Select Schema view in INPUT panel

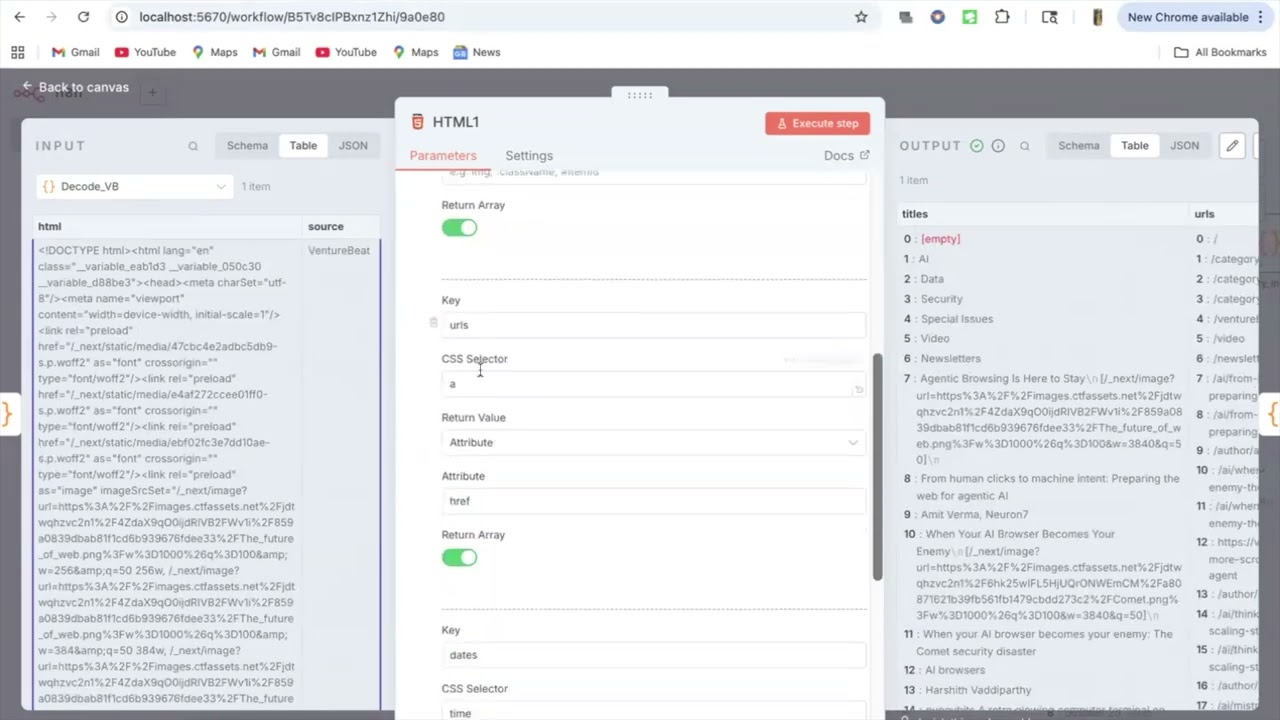pyautogui.click(x=247, y=146)
